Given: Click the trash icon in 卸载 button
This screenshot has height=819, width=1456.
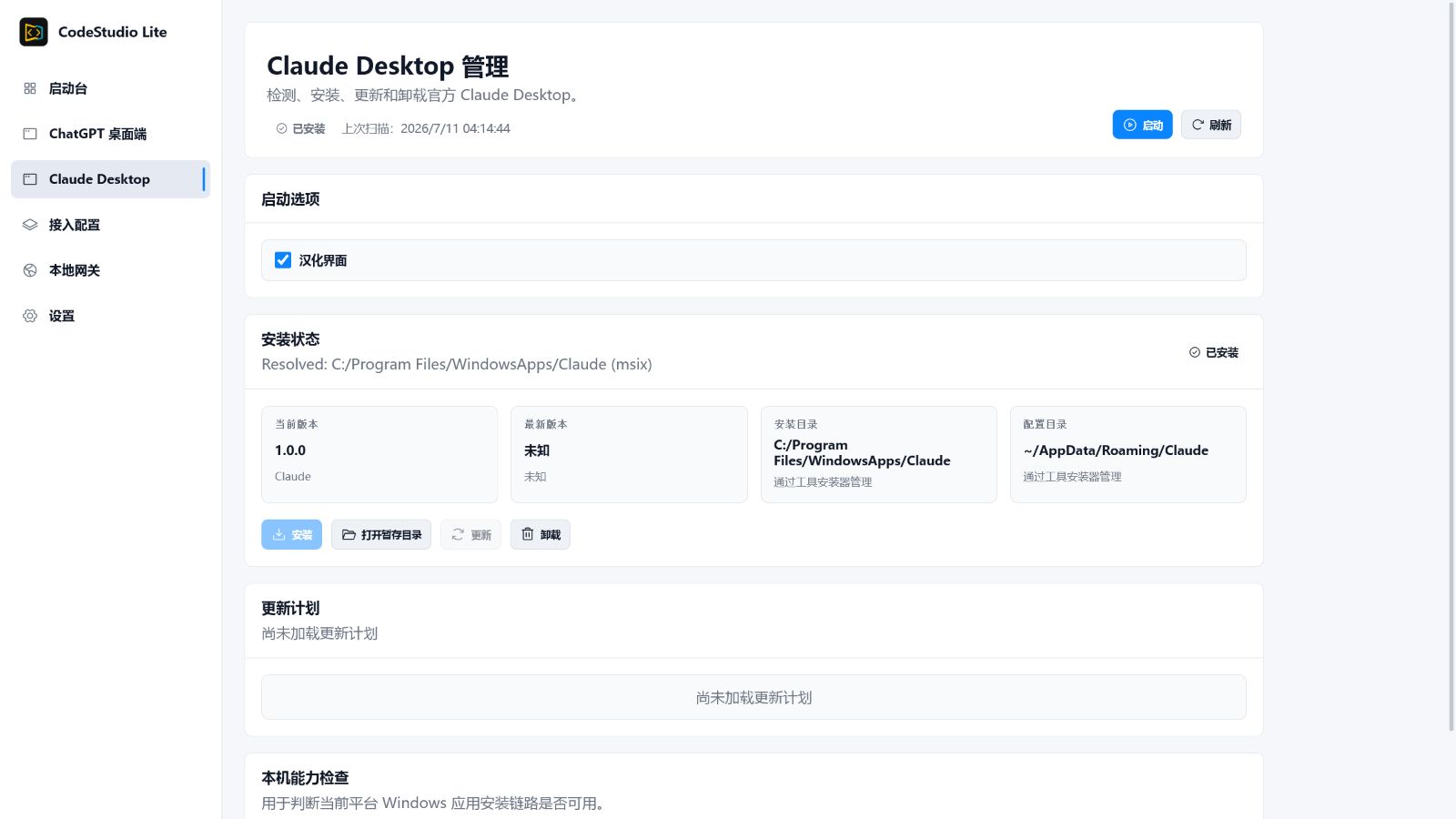Looking at the screenshot, I should pos(528,534).
